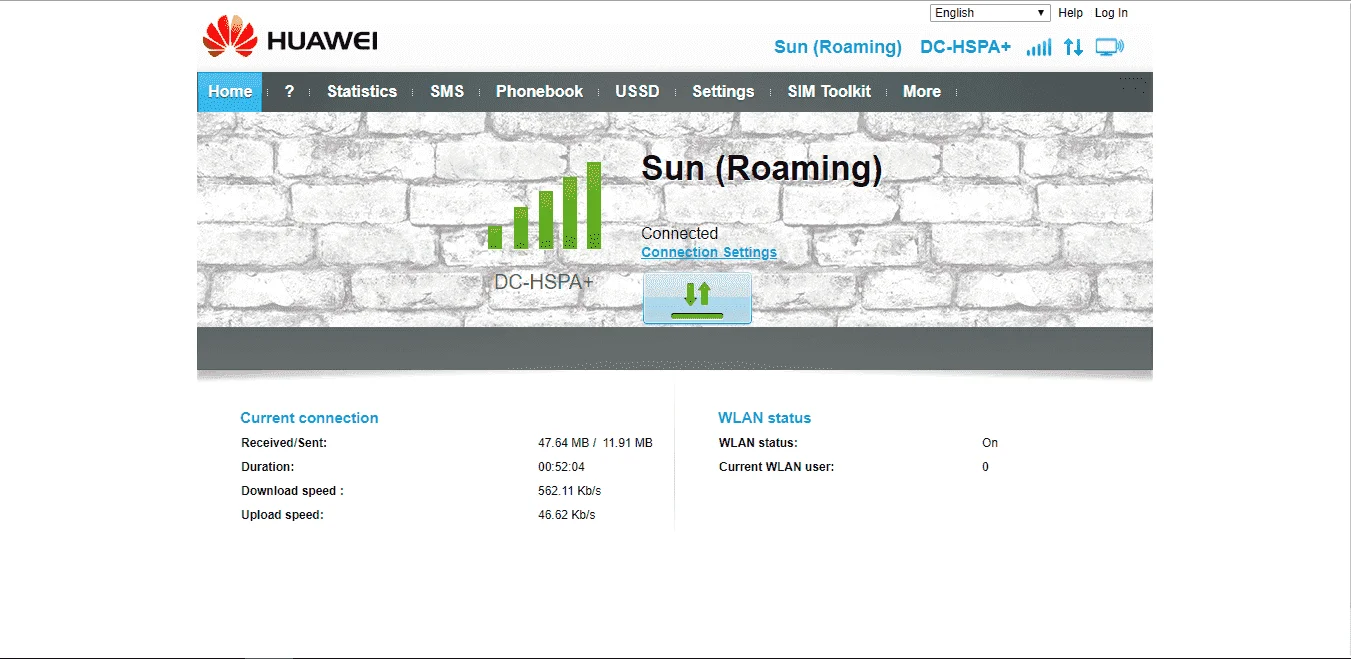
Task: Click the Log In link
Action: pyautogui.click(x=1111, y=13)
